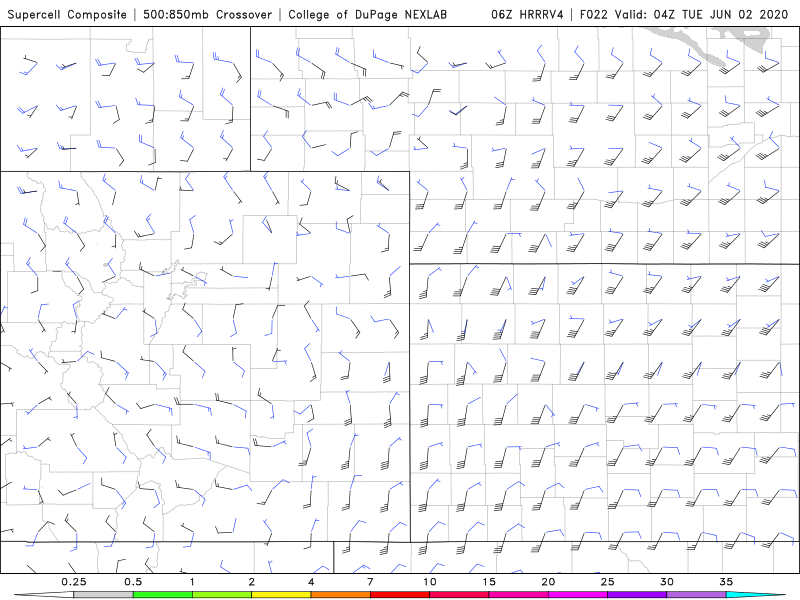Select the light purple swatch between 30 and 35
This screenshot has width=800, height=600.
pos(696,595)
